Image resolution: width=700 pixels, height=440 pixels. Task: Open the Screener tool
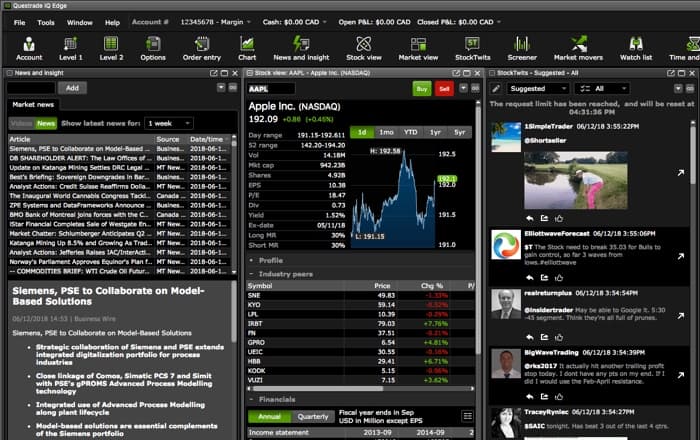click(522, 49)
